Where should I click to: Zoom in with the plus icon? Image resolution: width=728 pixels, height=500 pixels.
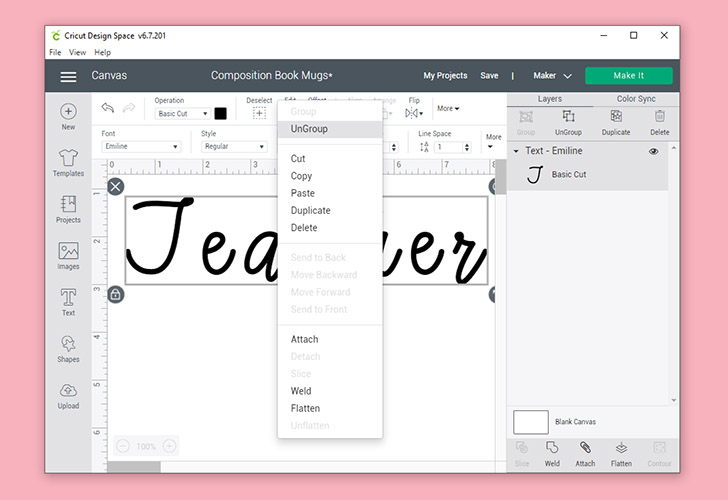click(169, 446)
